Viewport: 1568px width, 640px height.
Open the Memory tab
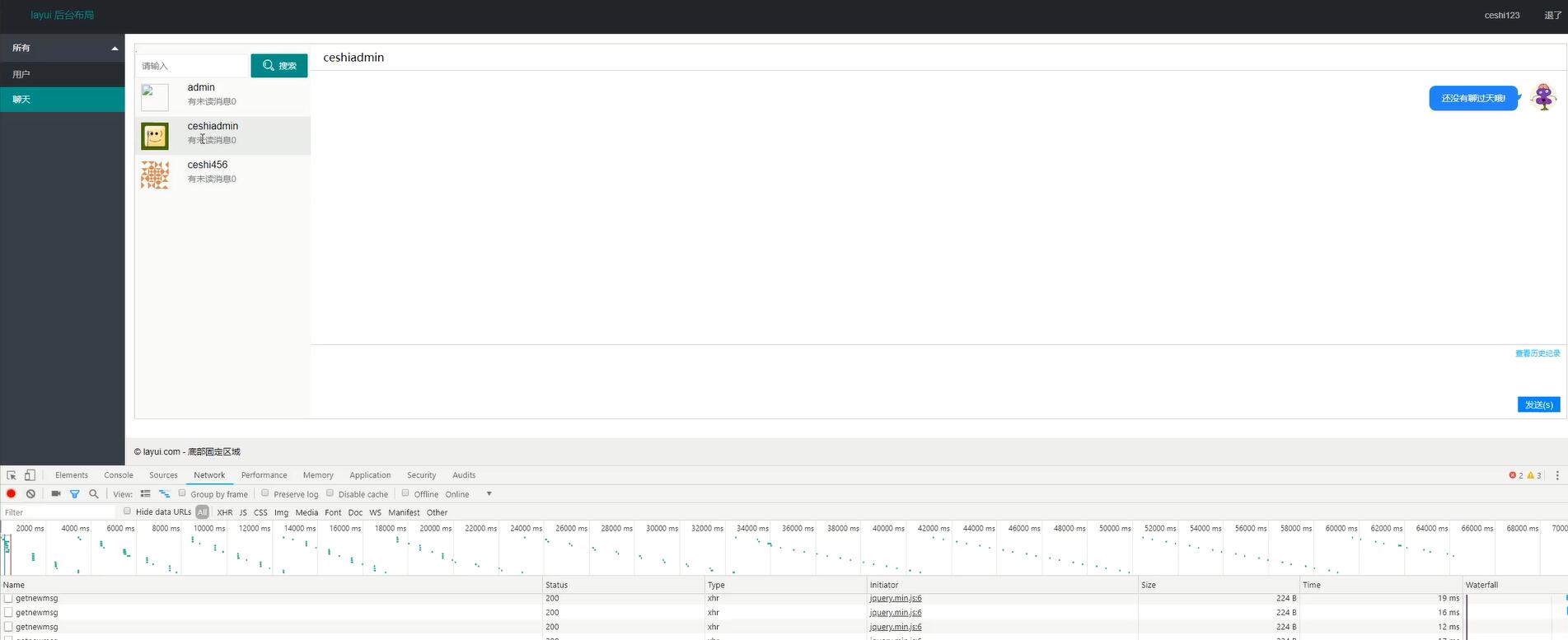[x=318, y=475]
